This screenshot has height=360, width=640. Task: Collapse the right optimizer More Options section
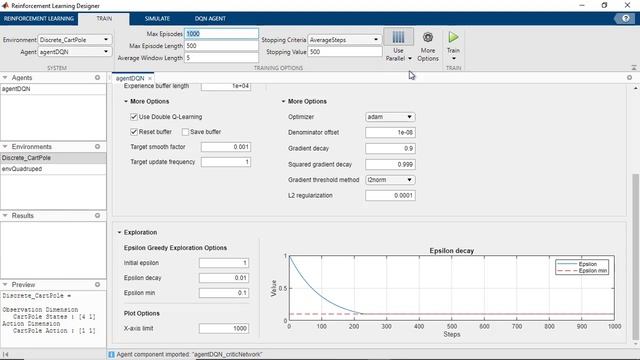[x=284, y=101]
